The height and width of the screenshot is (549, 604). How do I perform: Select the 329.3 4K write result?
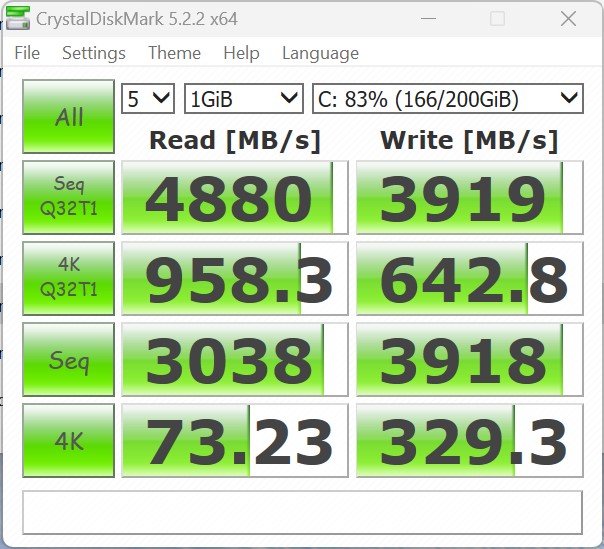click(x=470, y=440)
